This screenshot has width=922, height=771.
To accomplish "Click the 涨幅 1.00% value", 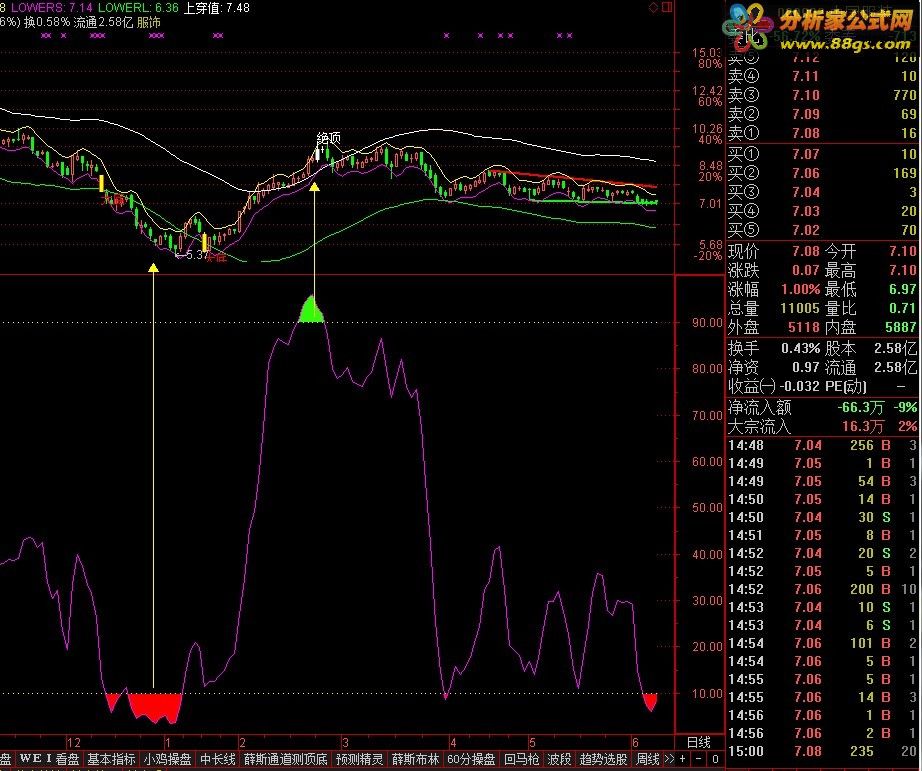I will tap(800, 289).
